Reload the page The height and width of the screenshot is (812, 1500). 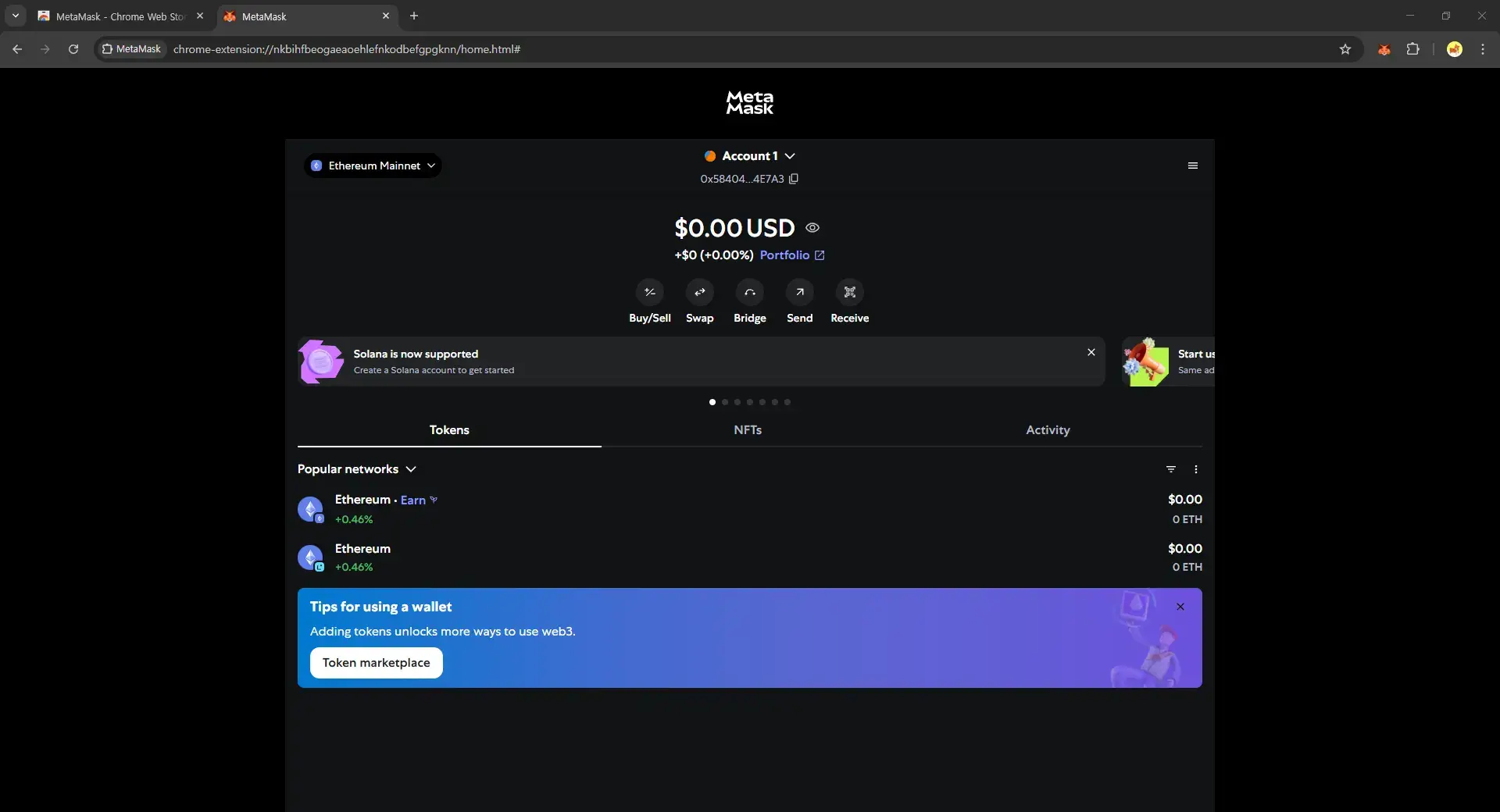click(x=73, y=49)
